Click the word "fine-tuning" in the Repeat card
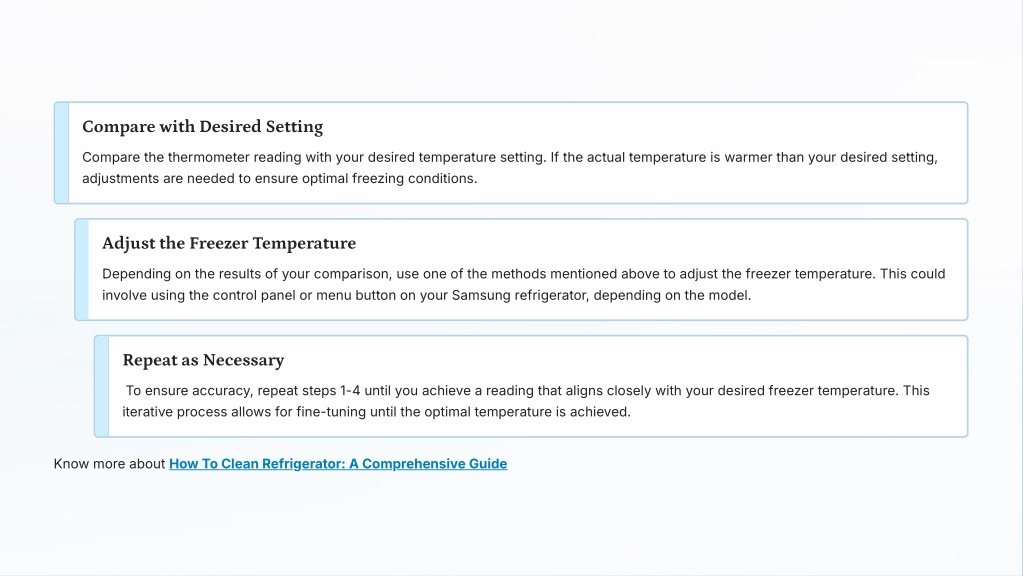1023x576 pixels. 331,412
